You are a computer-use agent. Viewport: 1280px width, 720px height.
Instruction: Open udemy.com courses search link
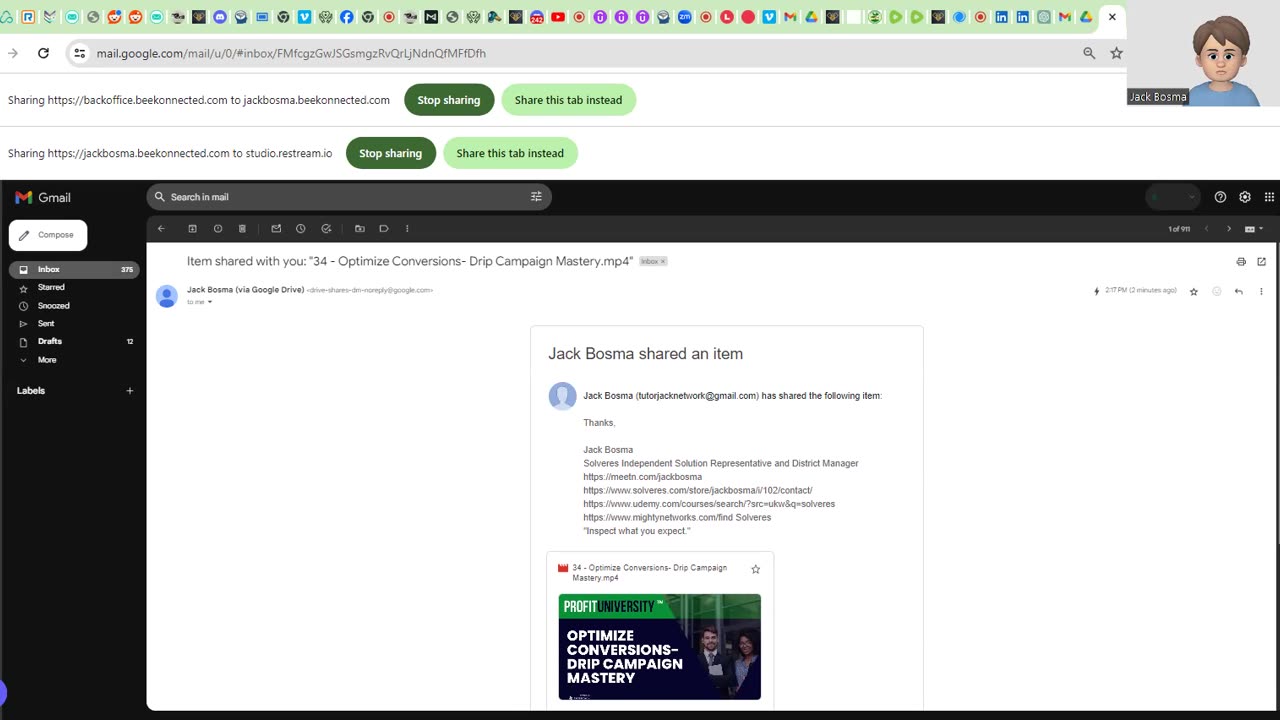[709, 504]
